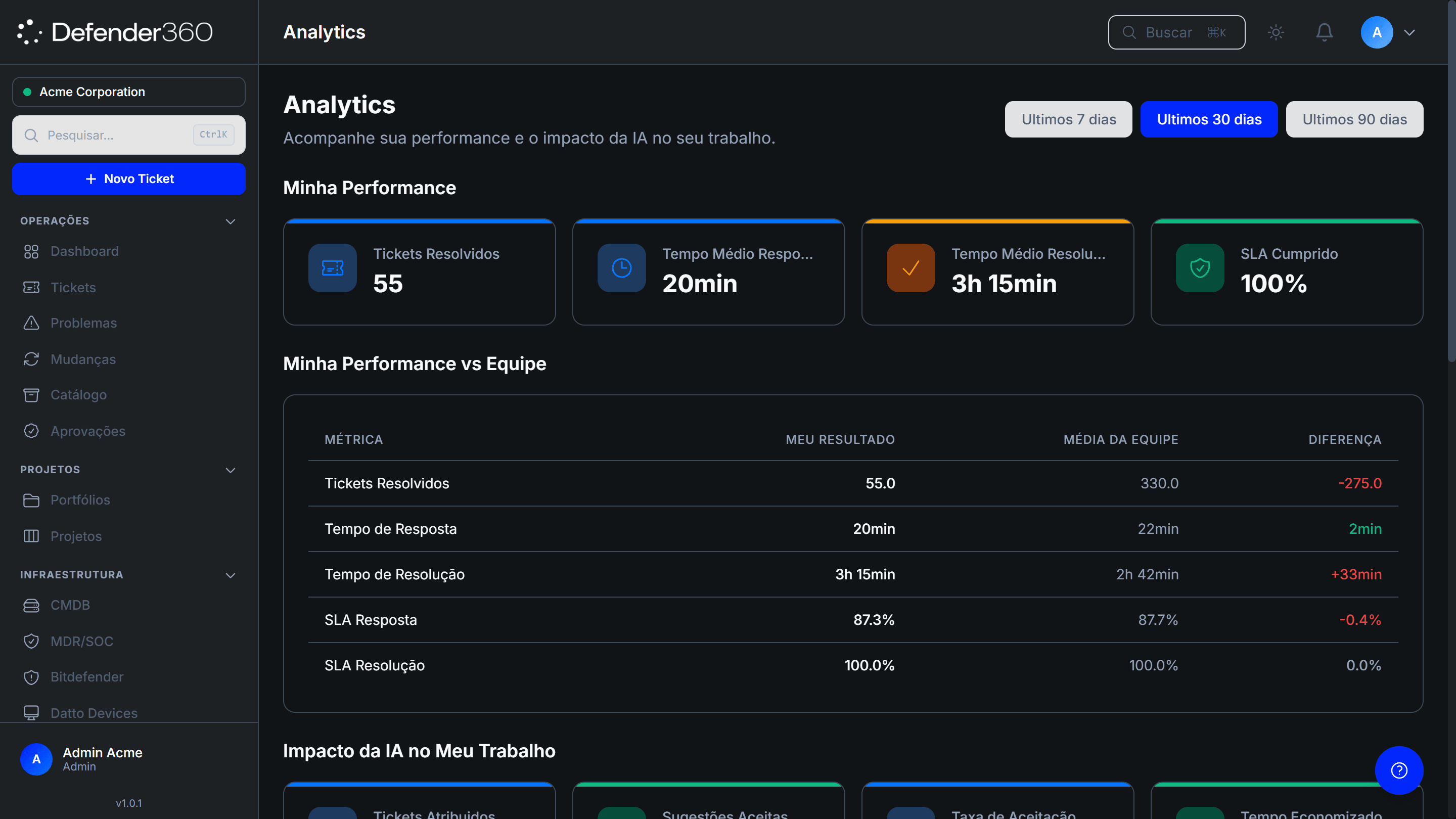Select the Ultimos 30 dias filter
The height and width of the screenshot is (819, 1456).
click(x=1209, y=119)
